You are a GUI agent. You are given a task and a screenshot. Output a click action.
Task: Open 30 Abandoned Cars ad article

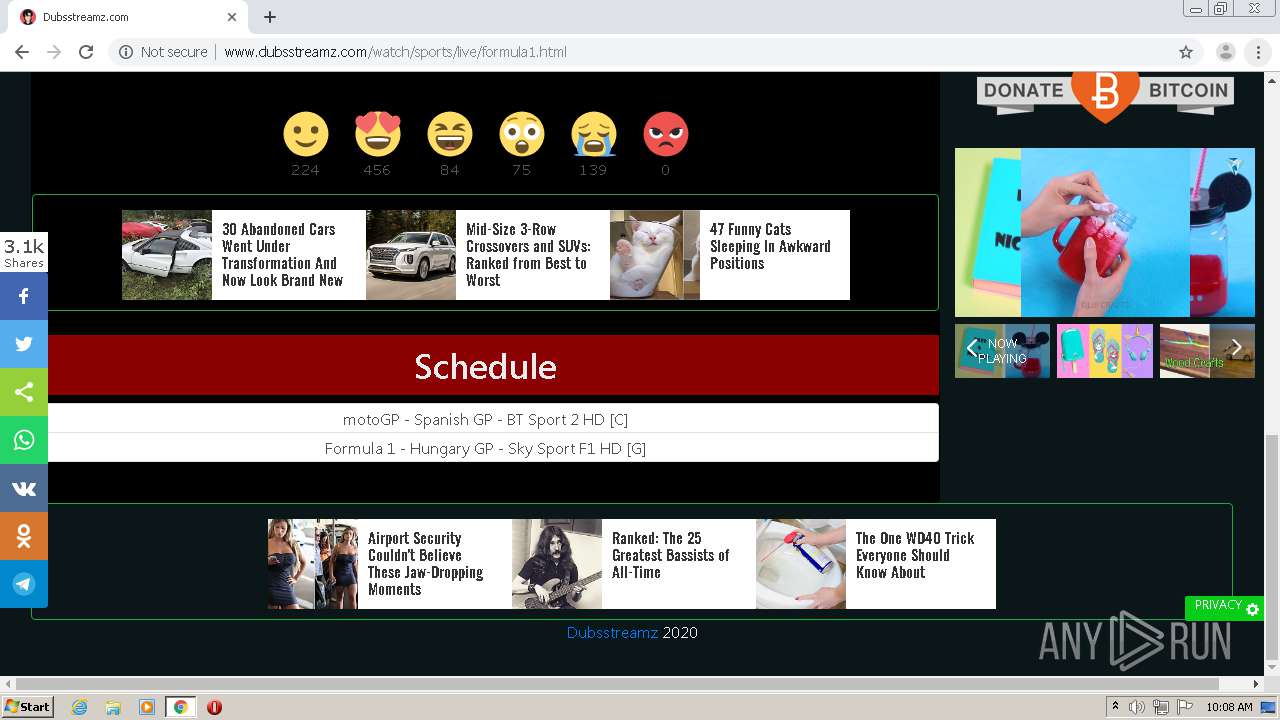(x=244, y=255)
